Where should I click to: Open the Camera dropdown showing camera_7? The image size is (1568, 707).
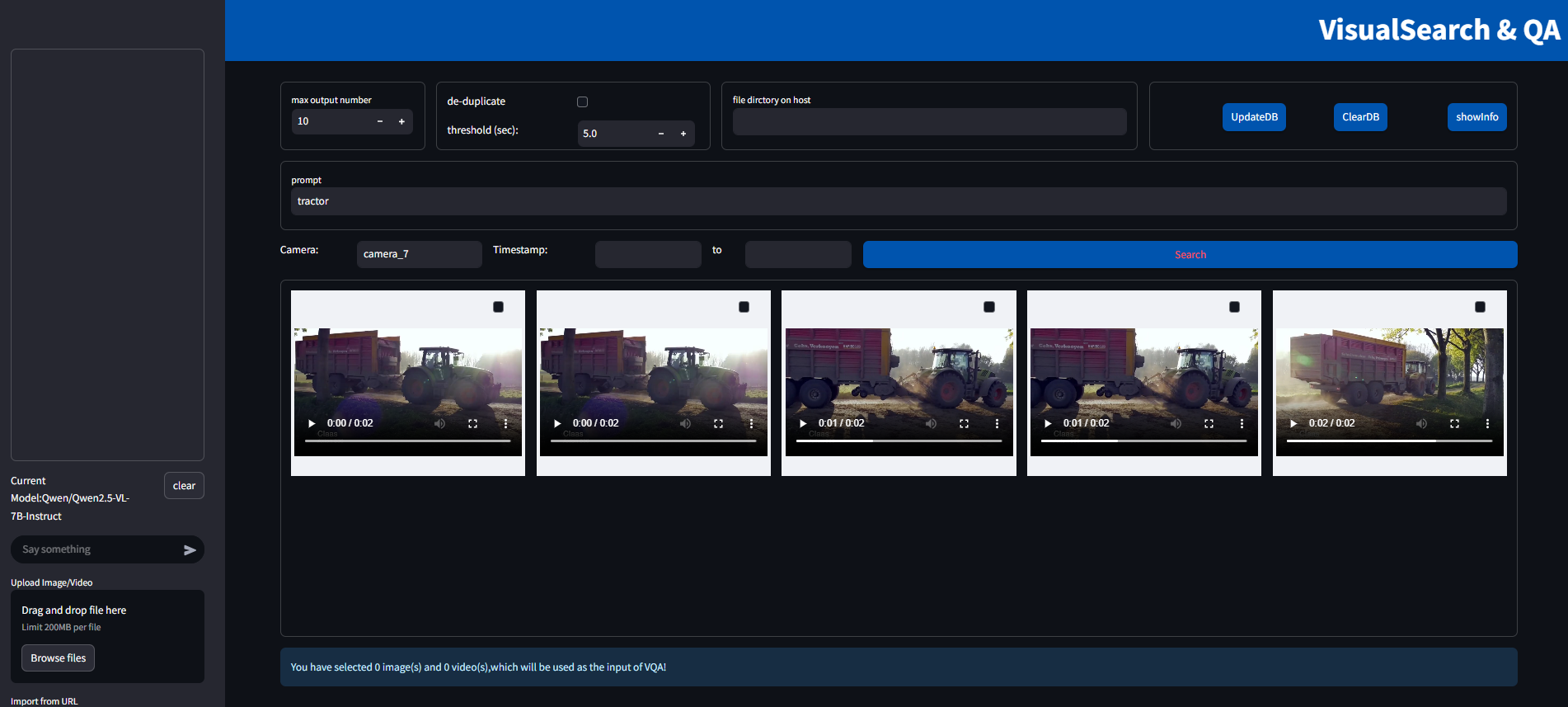pyautogui.click(x=419, y=254)
